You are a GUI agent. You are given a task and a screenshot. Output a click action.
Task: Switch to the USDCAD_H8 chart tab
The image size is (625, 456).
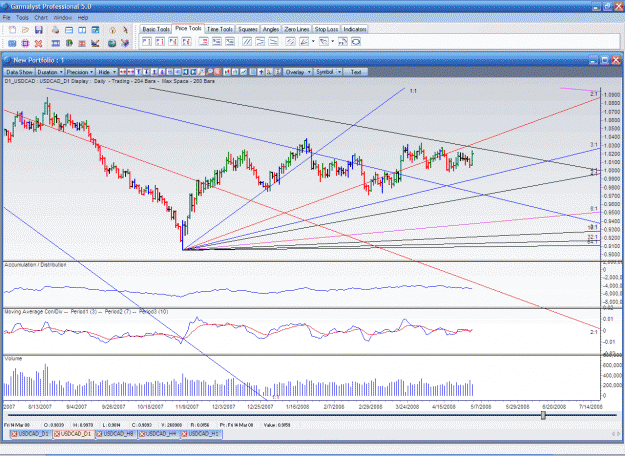116,434
